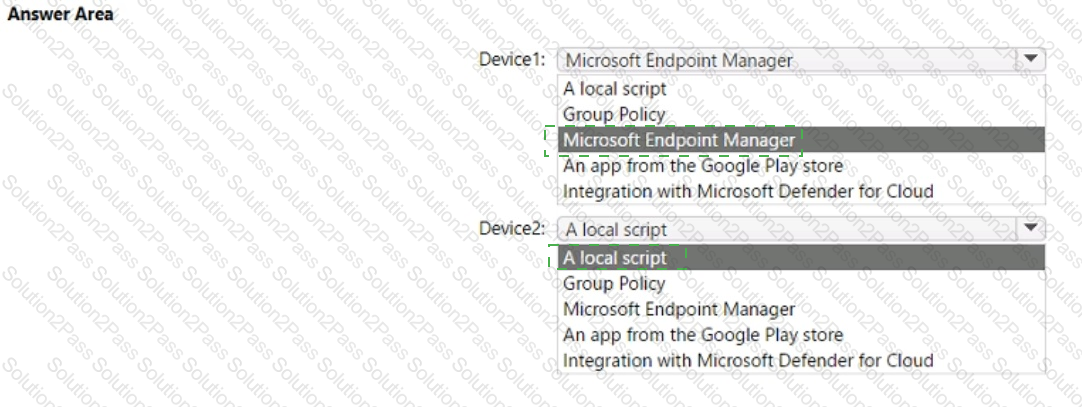Pick highlighted 'Microsoft Endpoint Manager' for Device1
Image resolution: width=1082 pixels, height=407 pixels.
(679, 140)
